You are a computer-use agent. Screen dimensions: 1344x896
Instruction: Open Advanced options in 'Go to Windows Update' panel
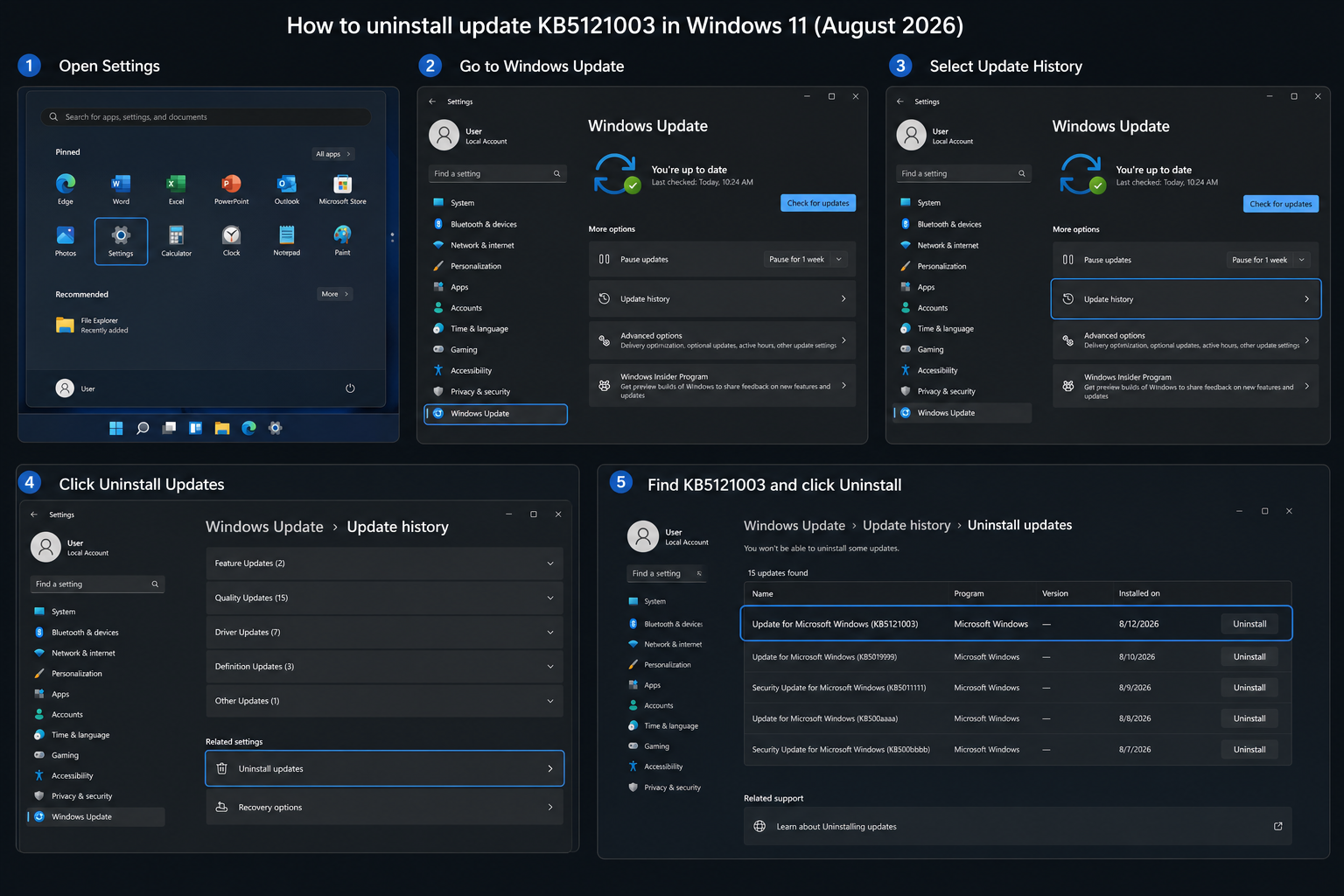coord(722,340)
